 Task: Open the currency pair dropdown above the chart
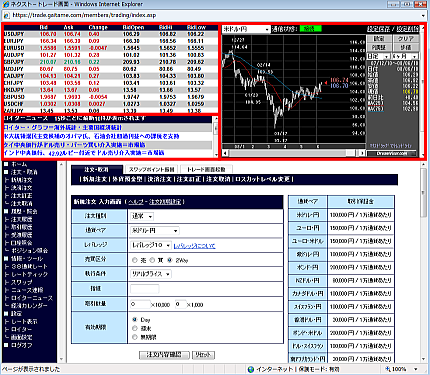[246, 29]
